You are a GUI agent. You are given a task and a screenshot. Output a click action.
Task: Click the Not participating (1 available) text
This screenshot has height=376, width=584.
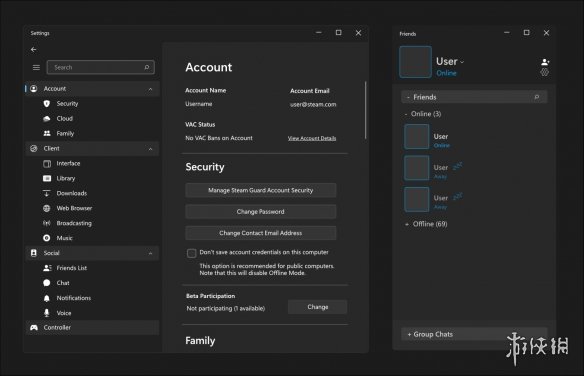tap(226, 308)
